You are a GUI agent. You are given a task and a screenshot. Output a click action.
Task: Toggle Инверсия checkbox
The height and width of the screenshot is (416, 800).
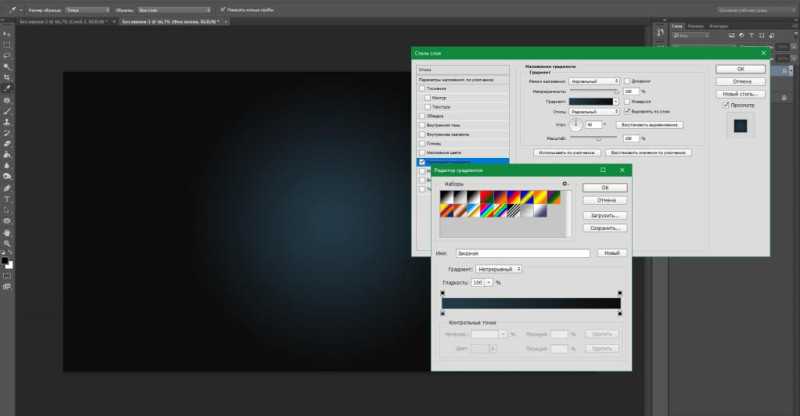coord(627,102)
